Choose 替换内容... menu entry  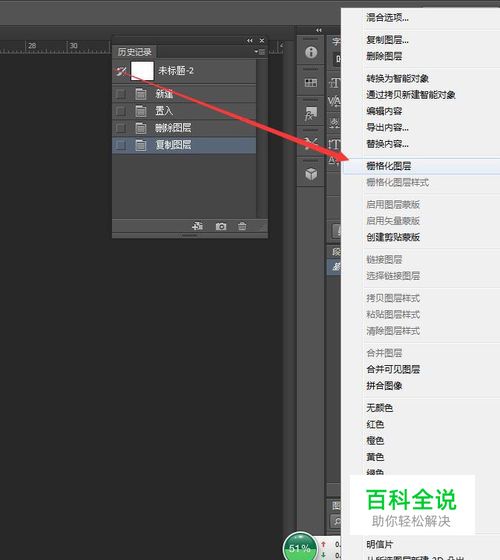point(388,144)
